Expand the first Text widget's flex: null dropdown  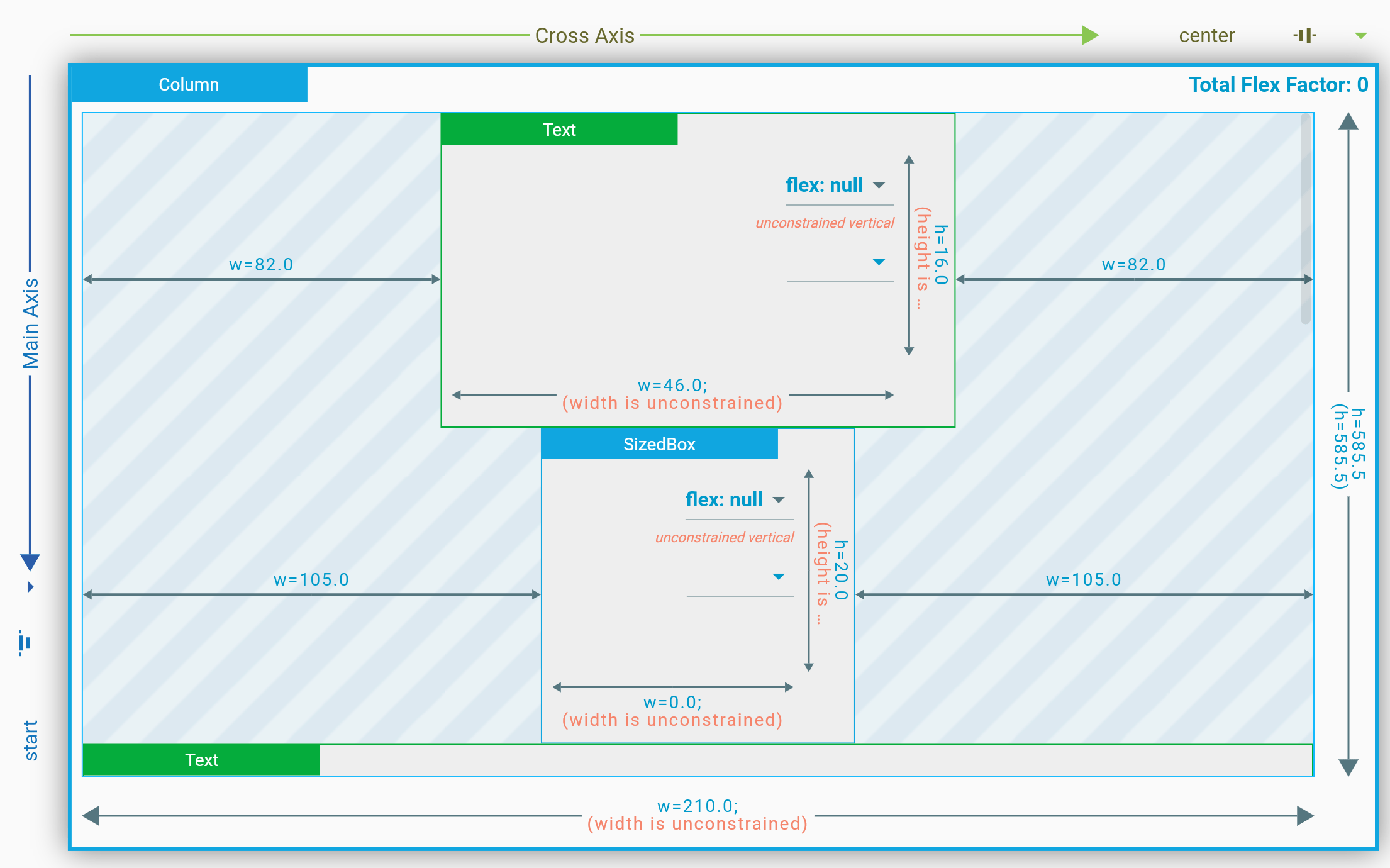(879, 186)
